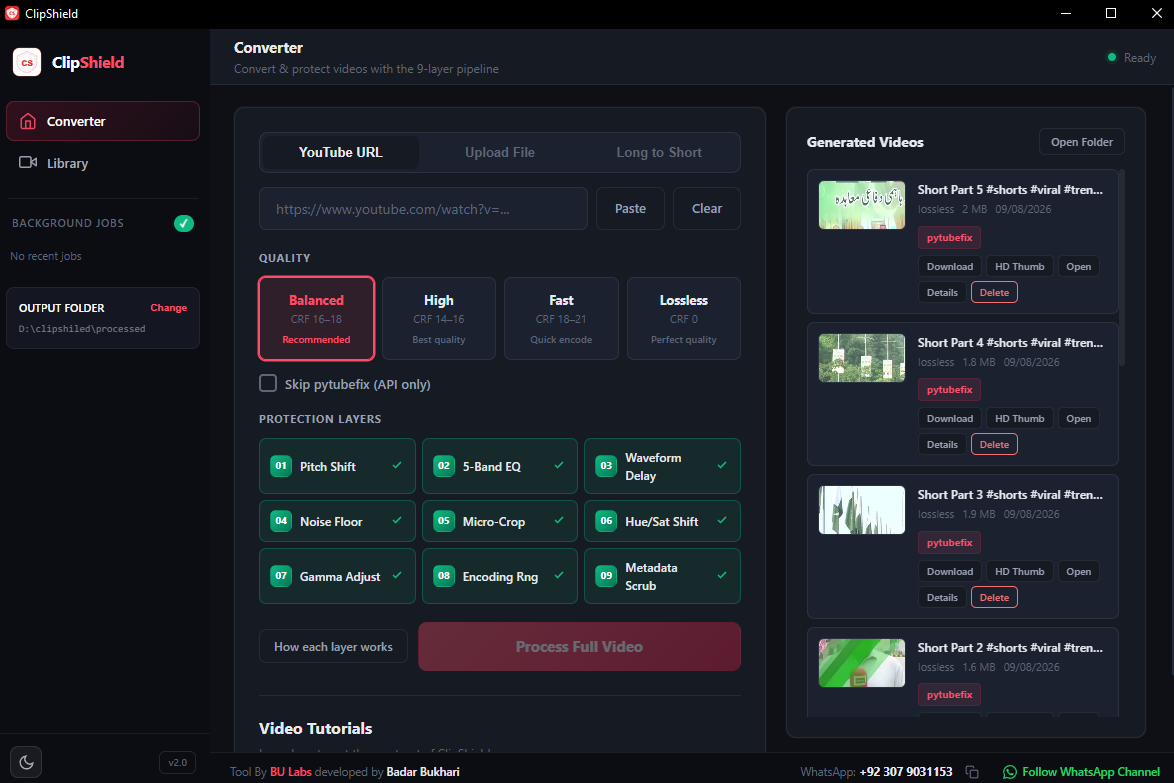Click pytubefix tag on Short Part 4
The width and height of the screenshot is (1174, 783).
coord(949,390)
